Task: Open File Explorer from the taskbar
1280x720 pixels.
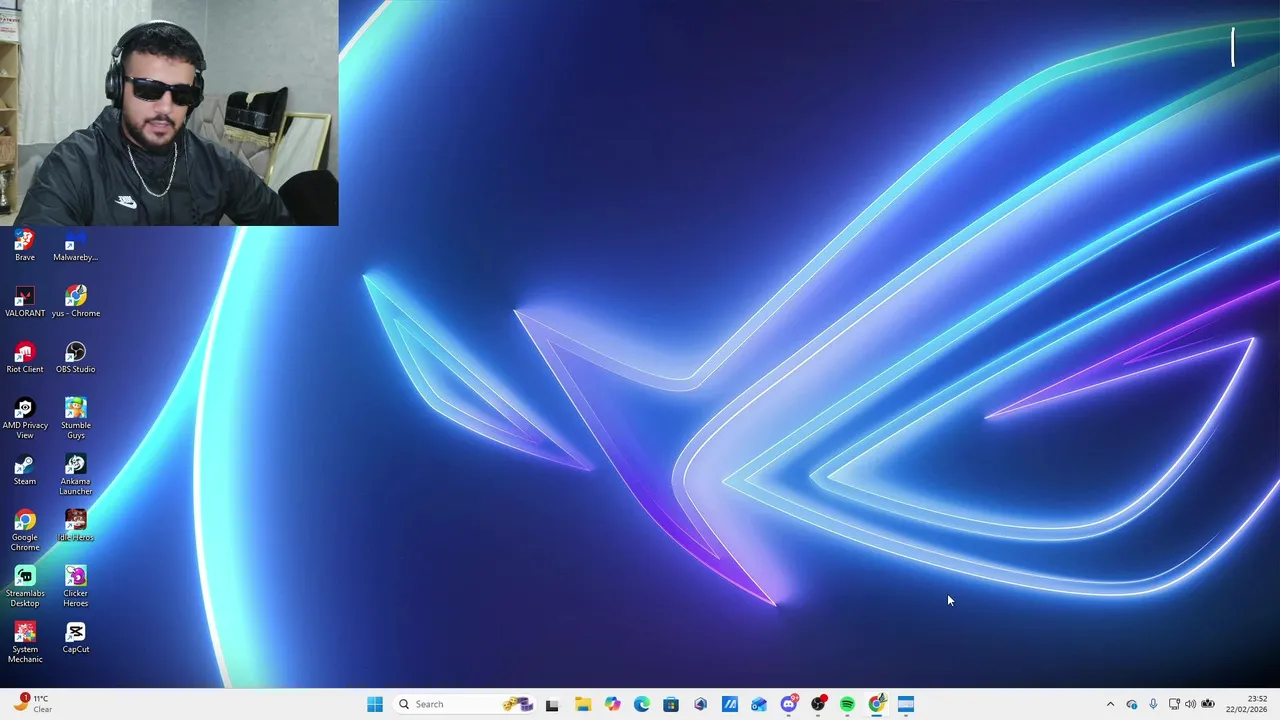Action: click(583, 704)
